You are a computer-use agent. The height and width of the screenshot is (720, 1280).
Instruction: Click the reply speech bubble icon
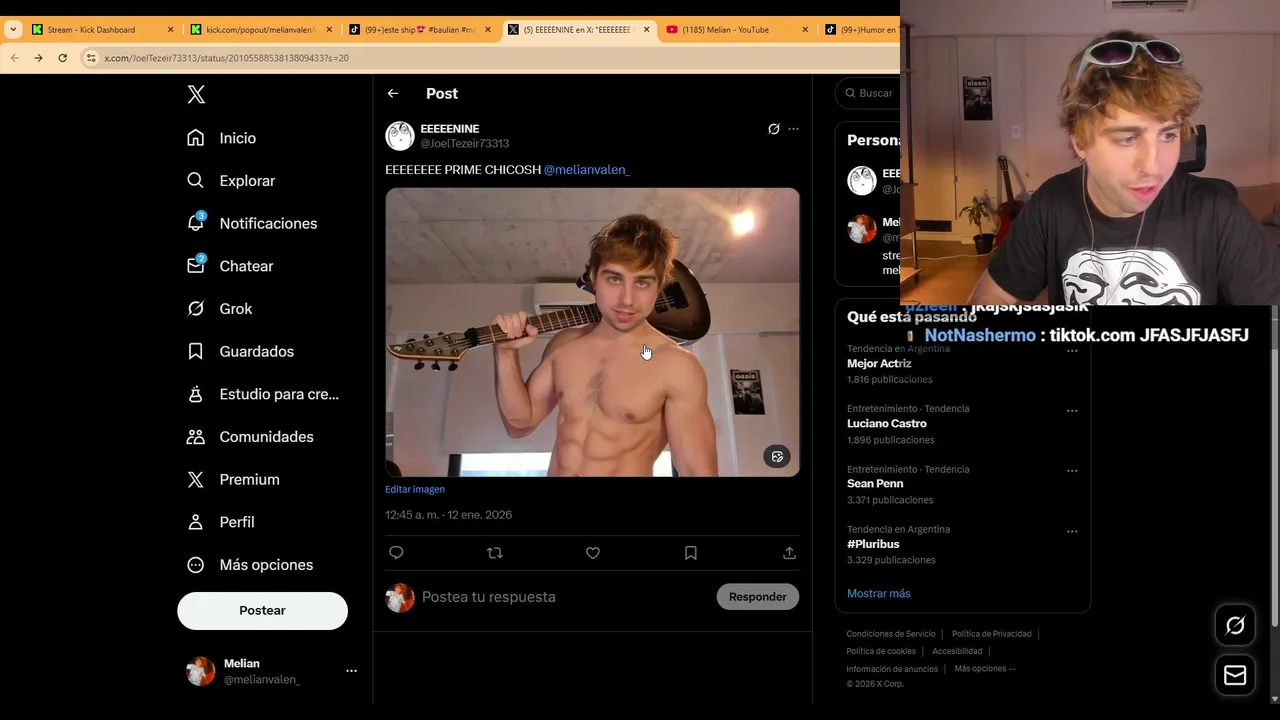(396, 553)
